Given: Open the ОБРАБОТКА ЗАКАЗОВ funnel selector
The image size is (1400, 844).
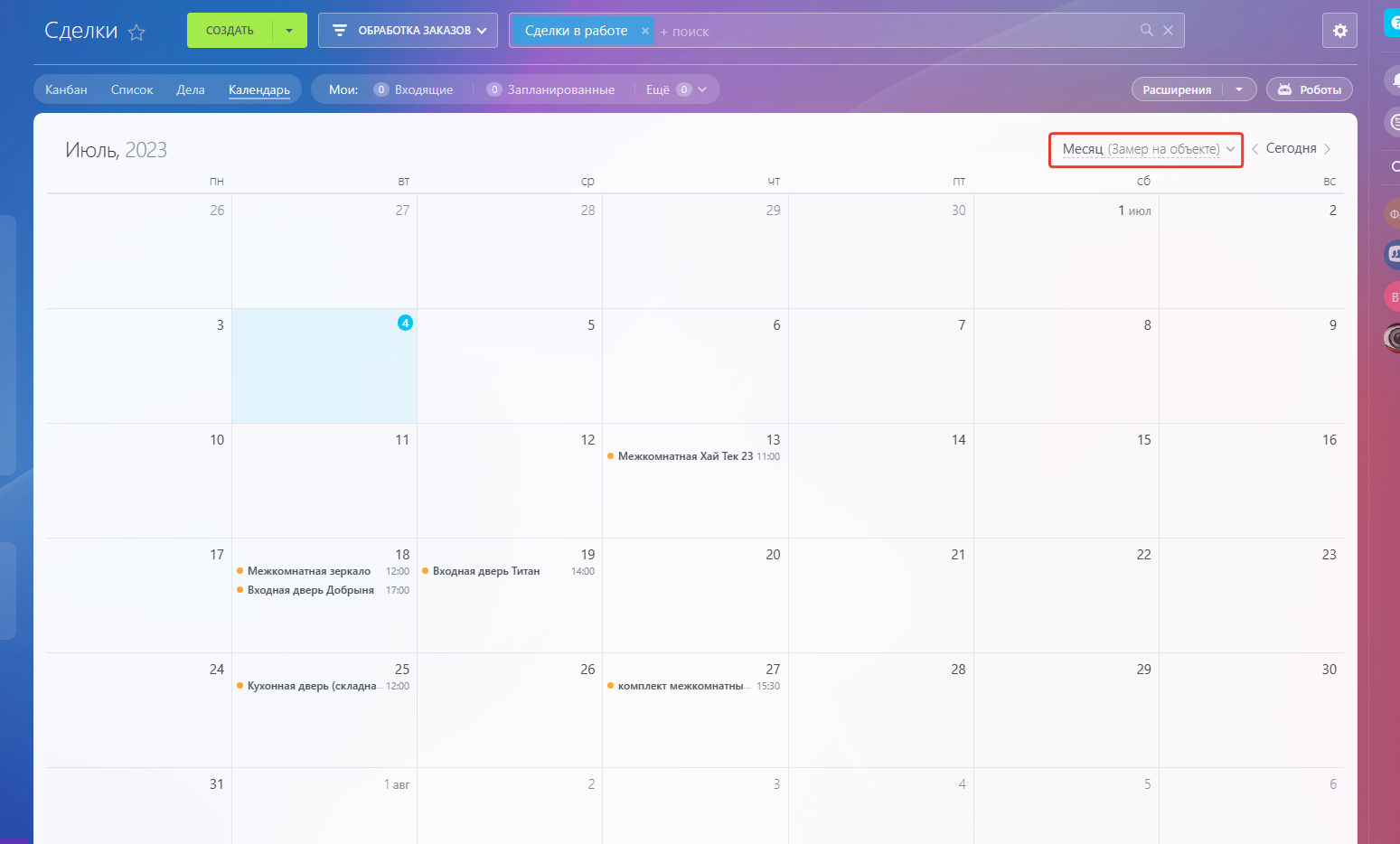Looking at the screenshot, I should (408, 31).
